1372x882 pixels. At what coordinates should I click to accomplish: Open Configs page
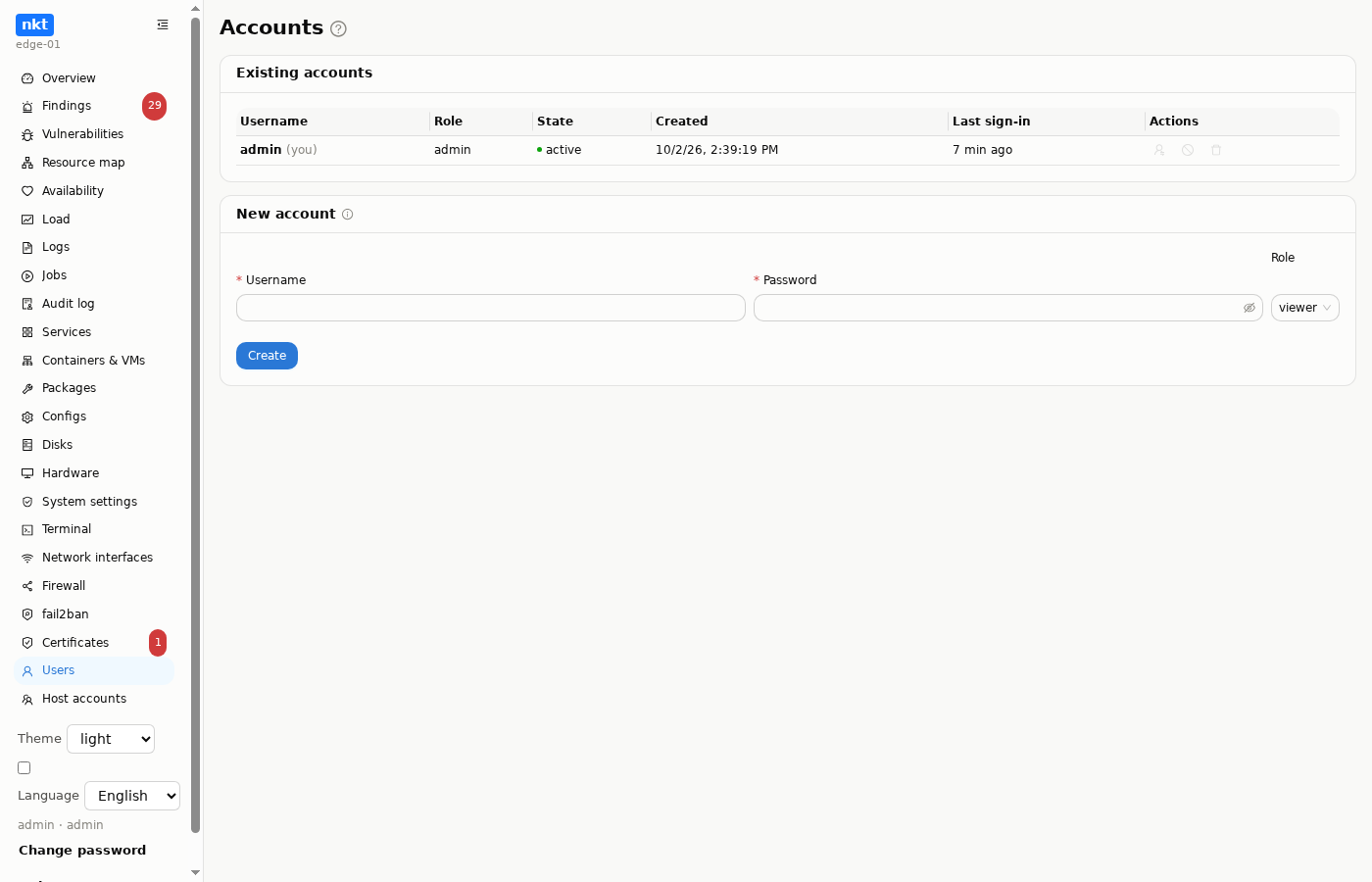pyautogui.click(x=94, y=416)
